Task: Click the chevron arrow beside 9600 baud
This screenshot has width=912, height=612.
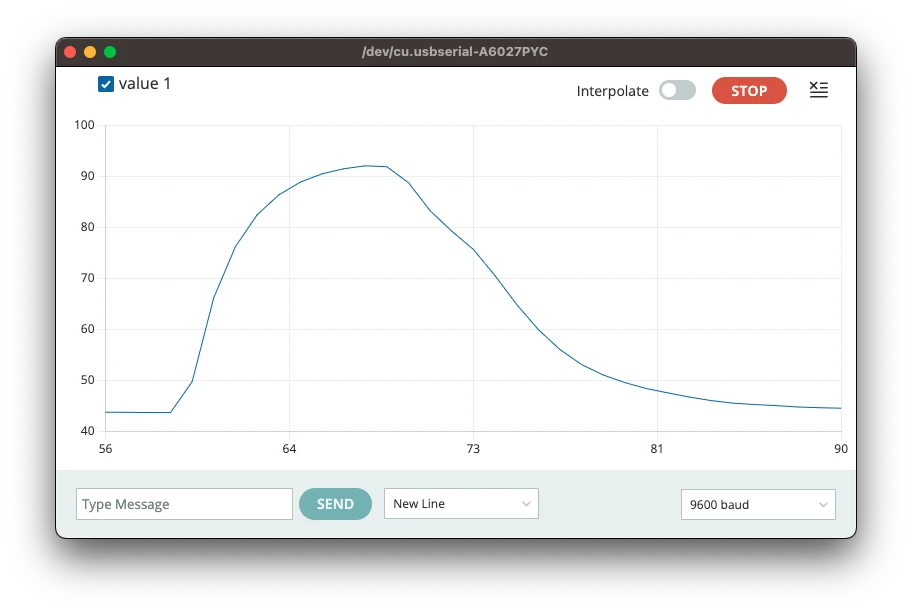Action: [x=823, y=505]
